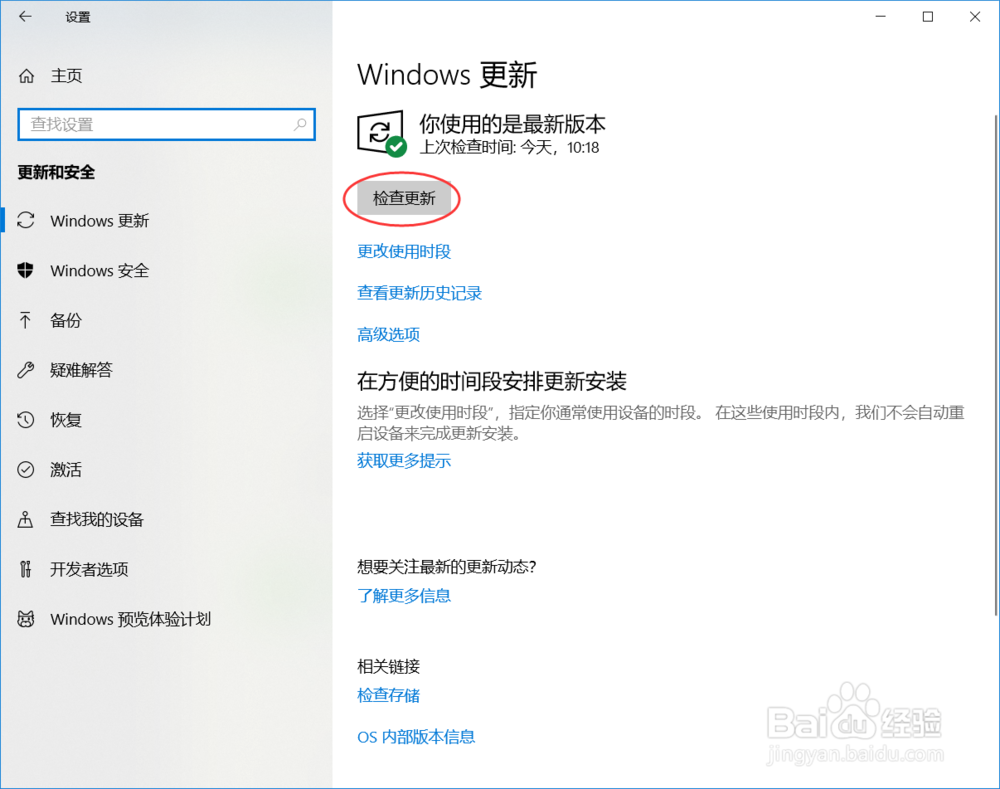Click the tools icon for 开发者选项
Screen dimensions: 1000x789
click(x=26, y=569)
